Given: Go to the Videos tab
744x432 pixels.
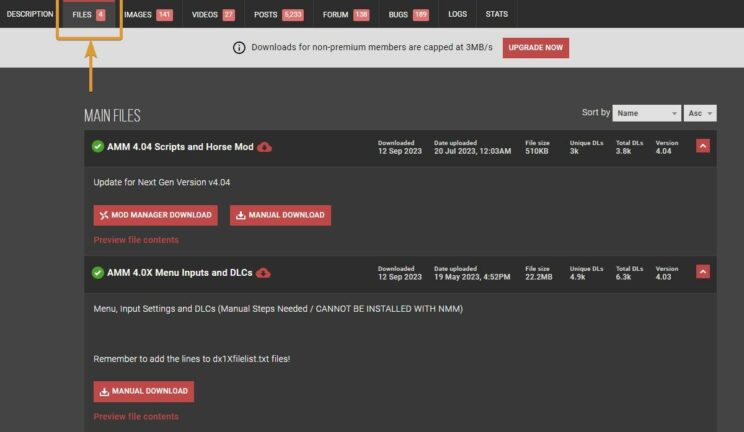Looking at the screenshot, I should 213,14.
